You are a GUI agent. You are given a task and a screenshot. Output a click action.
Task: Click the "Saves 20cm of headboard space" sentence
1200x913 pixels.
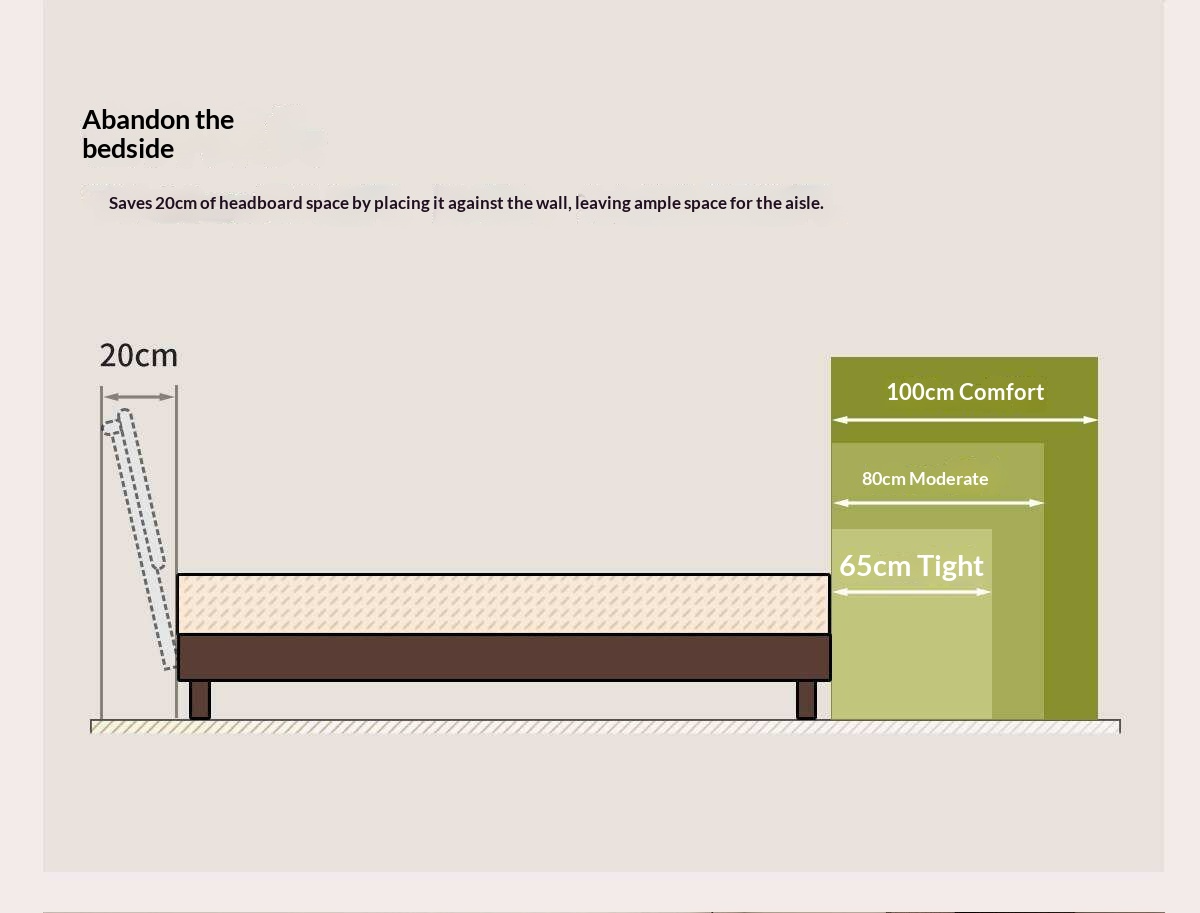point(466,203)
